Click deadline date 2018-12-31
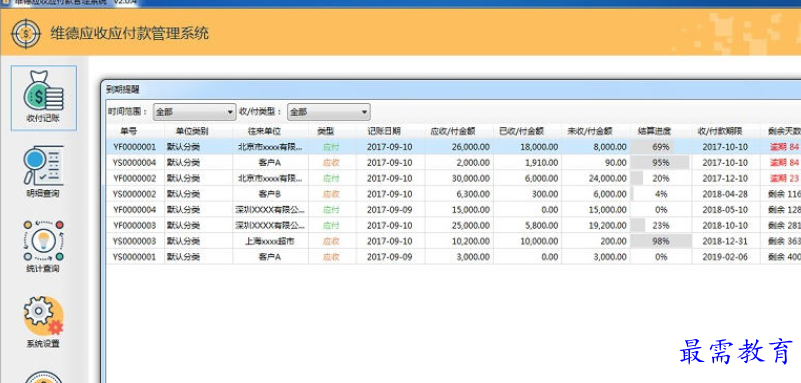Image resolution: width=801 pixels, height=383 pixels. click(x=725, y=241)
